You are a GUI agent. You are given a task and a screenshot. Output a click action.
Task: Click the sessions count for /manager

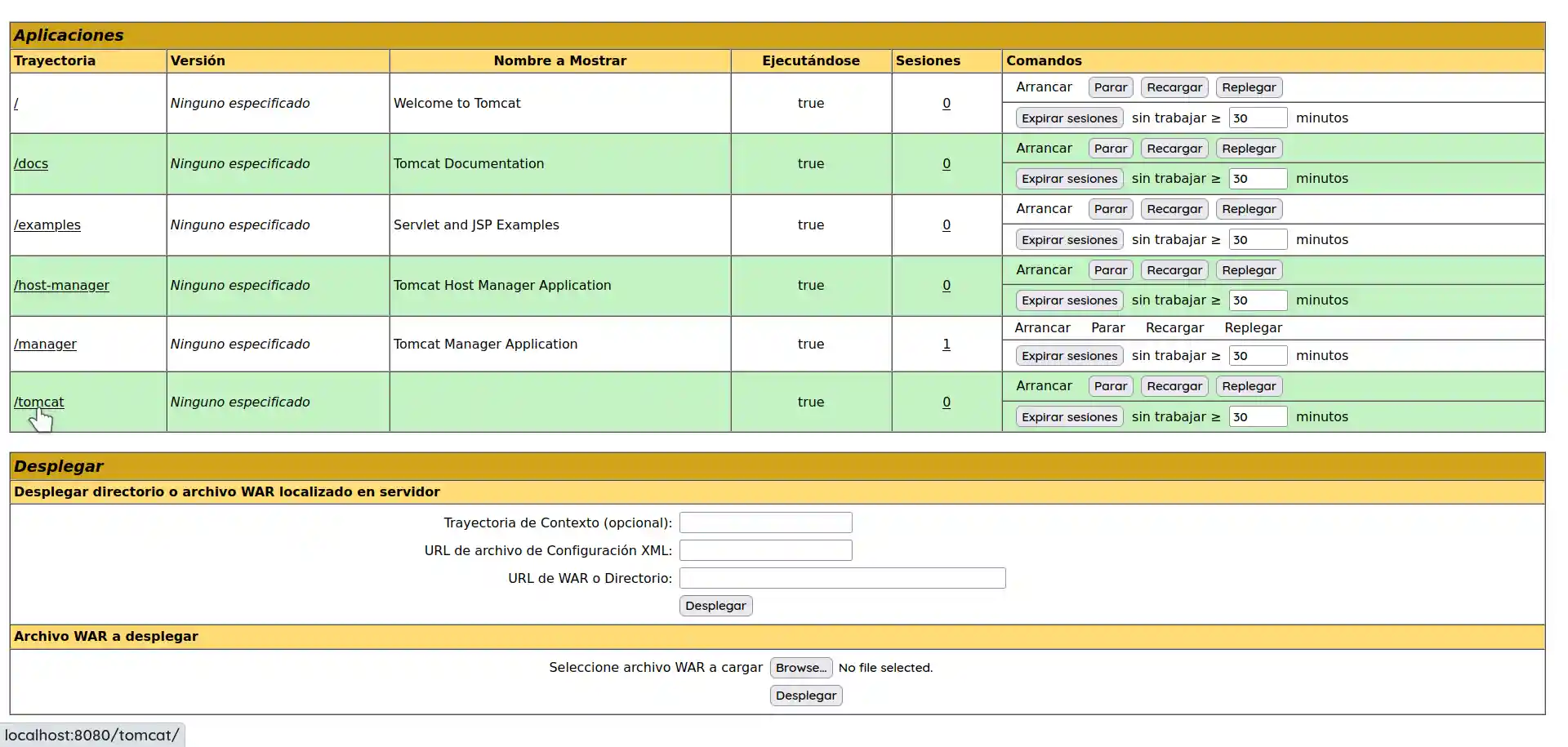947,344
